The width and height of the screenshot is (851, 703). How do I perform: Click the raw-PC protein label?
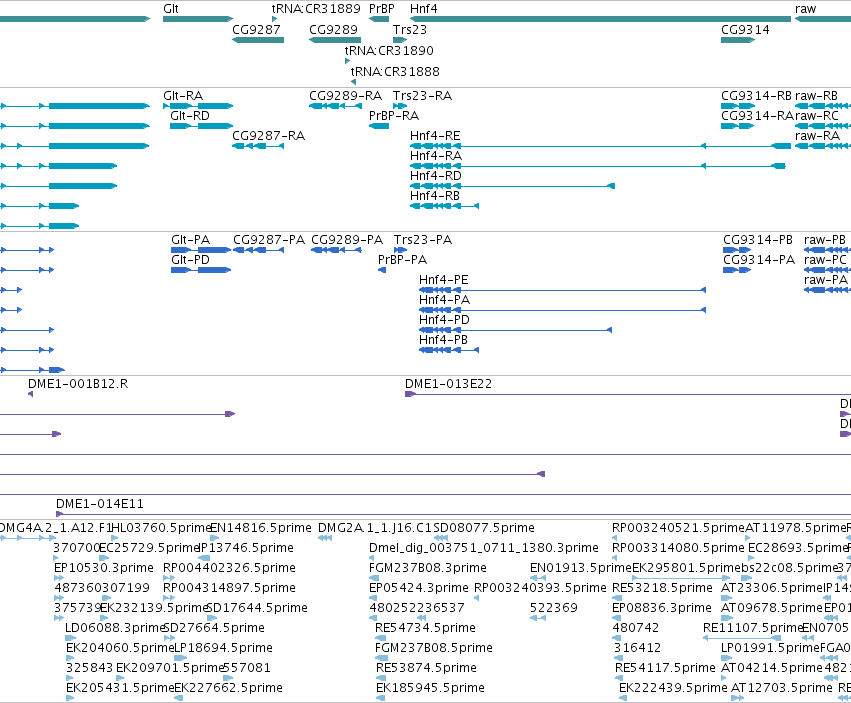tap(825, 260)
